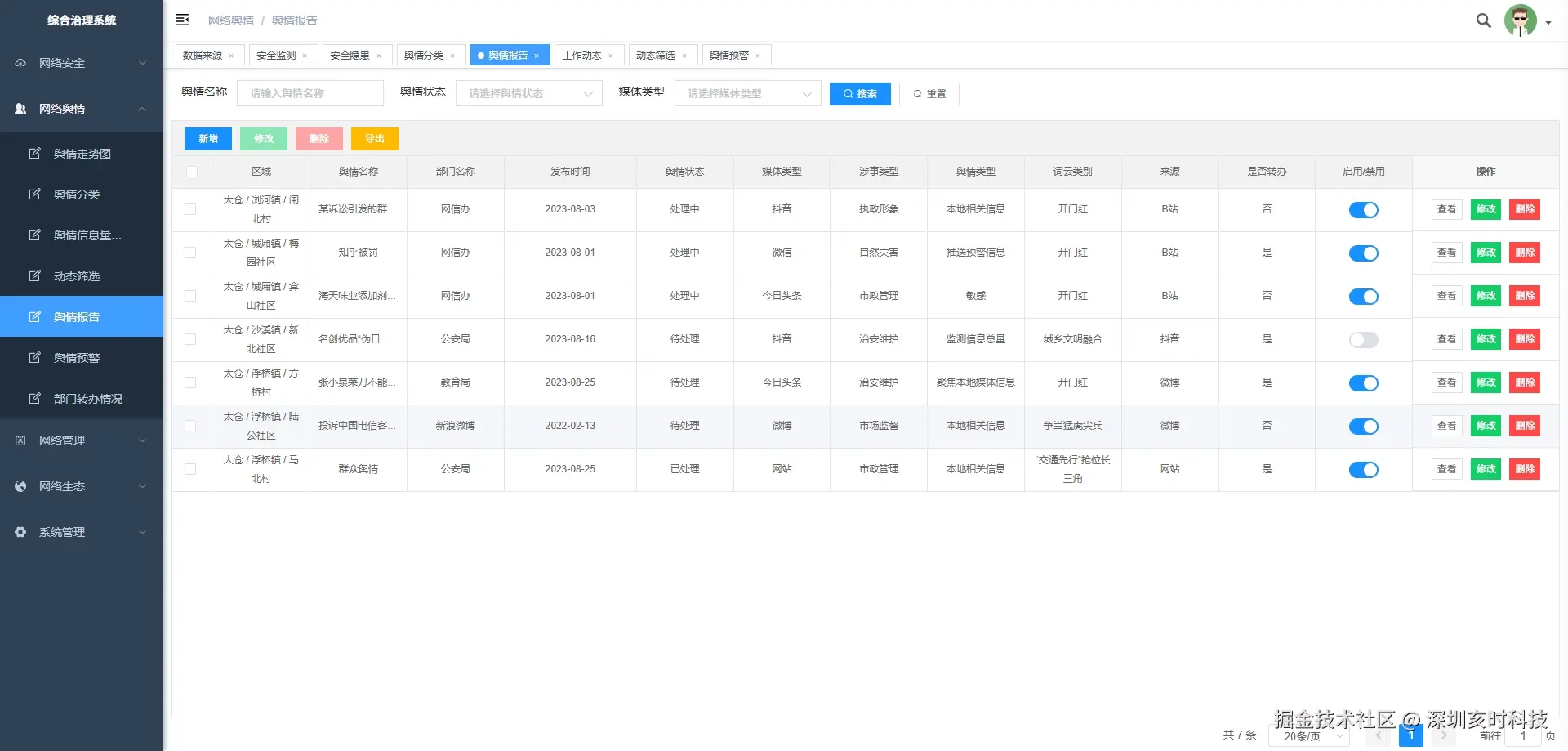Click 网络安全 sidebar icon

20,63
